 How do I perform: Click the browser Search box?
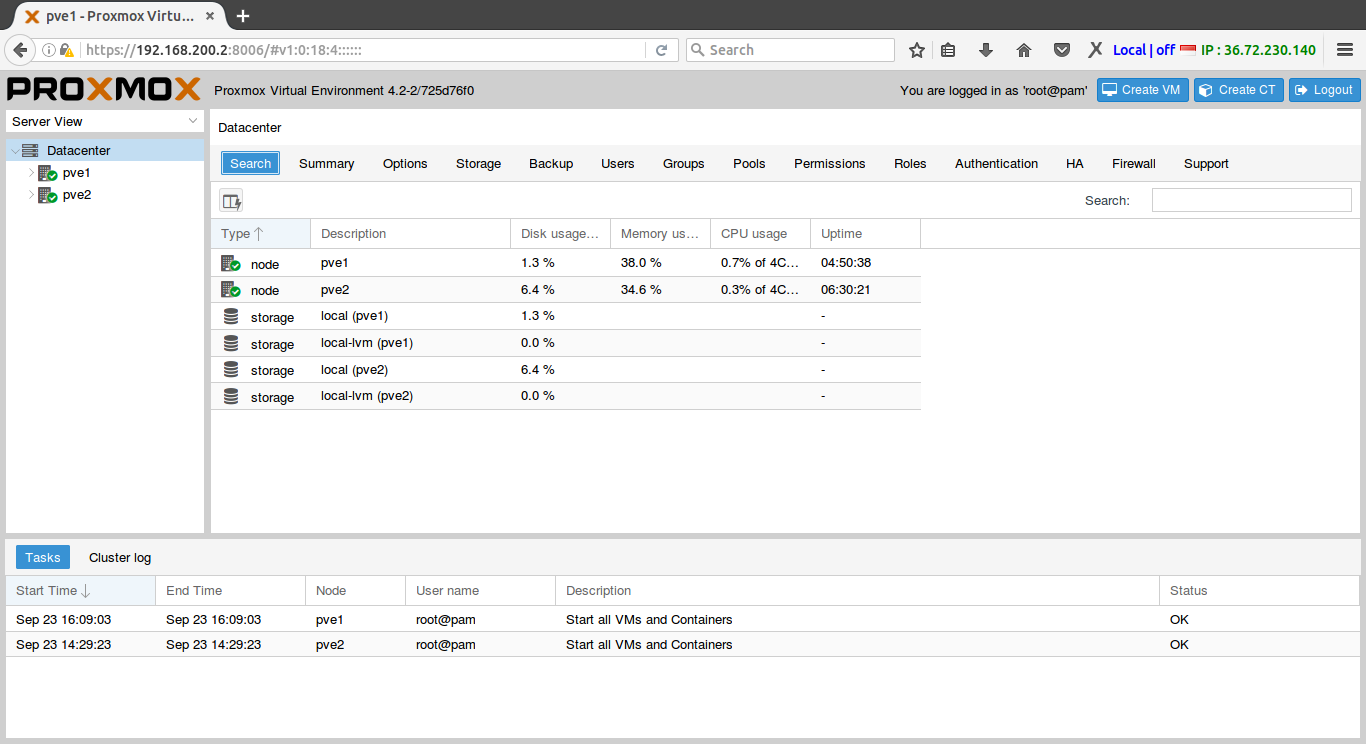pyautogui.click(x=790, y=50)
